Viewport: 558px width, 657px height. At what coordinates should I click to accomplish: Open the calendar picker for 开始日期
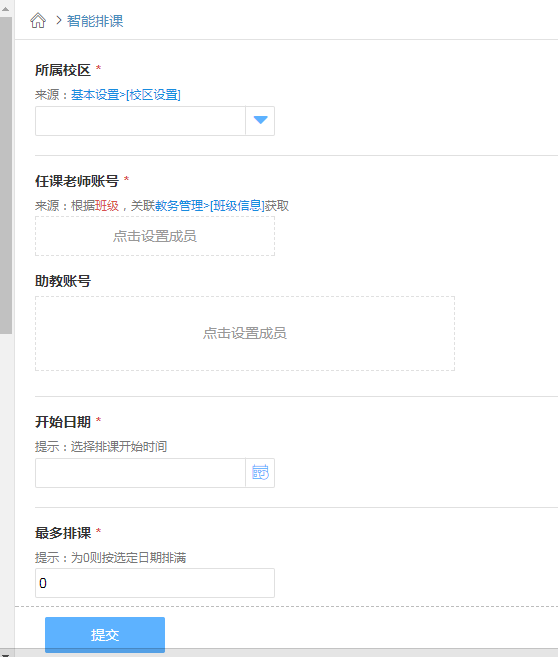pyautogui.click(x=260, y=473)
